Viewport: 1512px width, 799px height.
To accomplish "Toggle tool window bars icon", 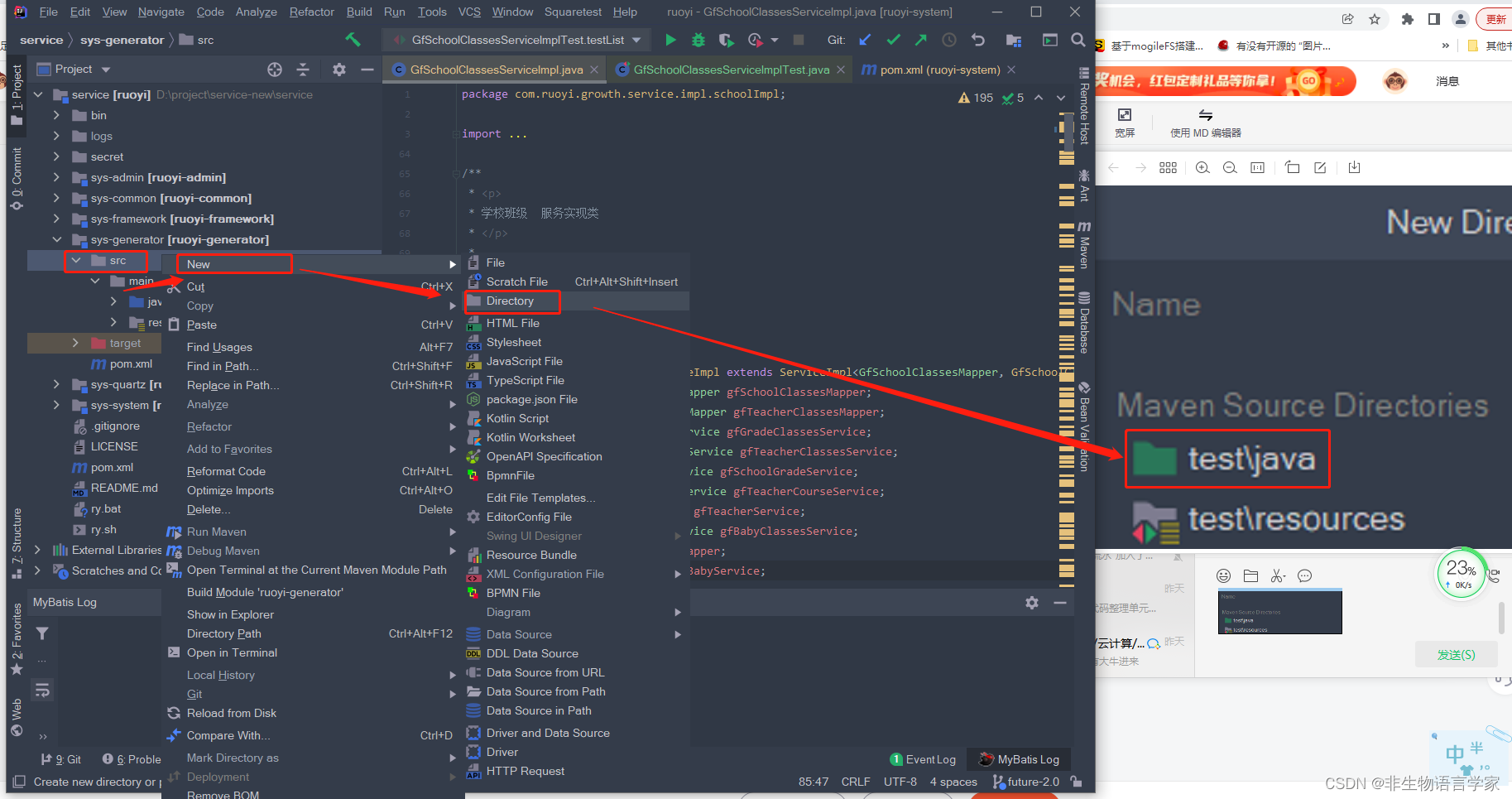I will pyautogui.click(x=18, y=782).
